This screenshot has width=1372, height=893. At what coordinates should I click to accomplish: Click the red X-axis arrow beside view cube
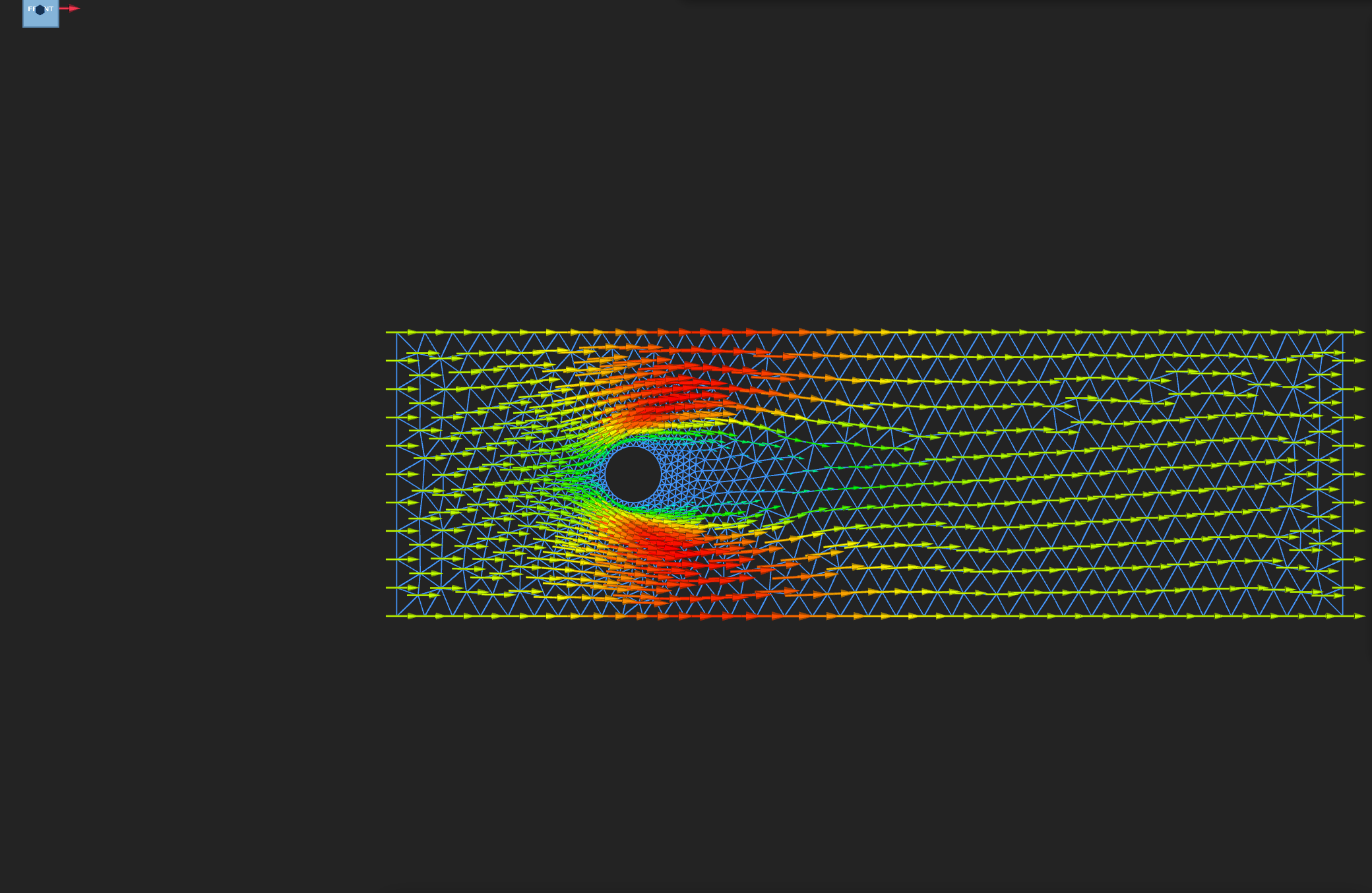coord(70,9)
